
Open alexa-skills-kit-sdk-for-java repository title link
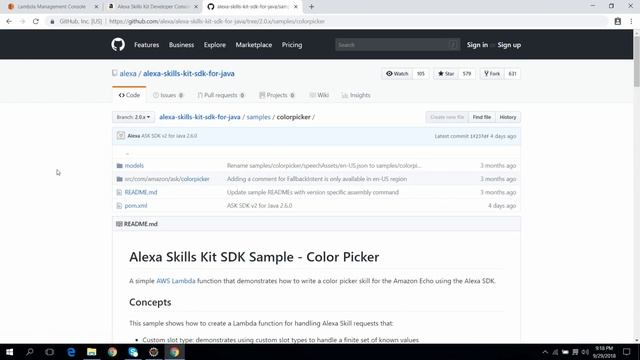click(189, 73)
